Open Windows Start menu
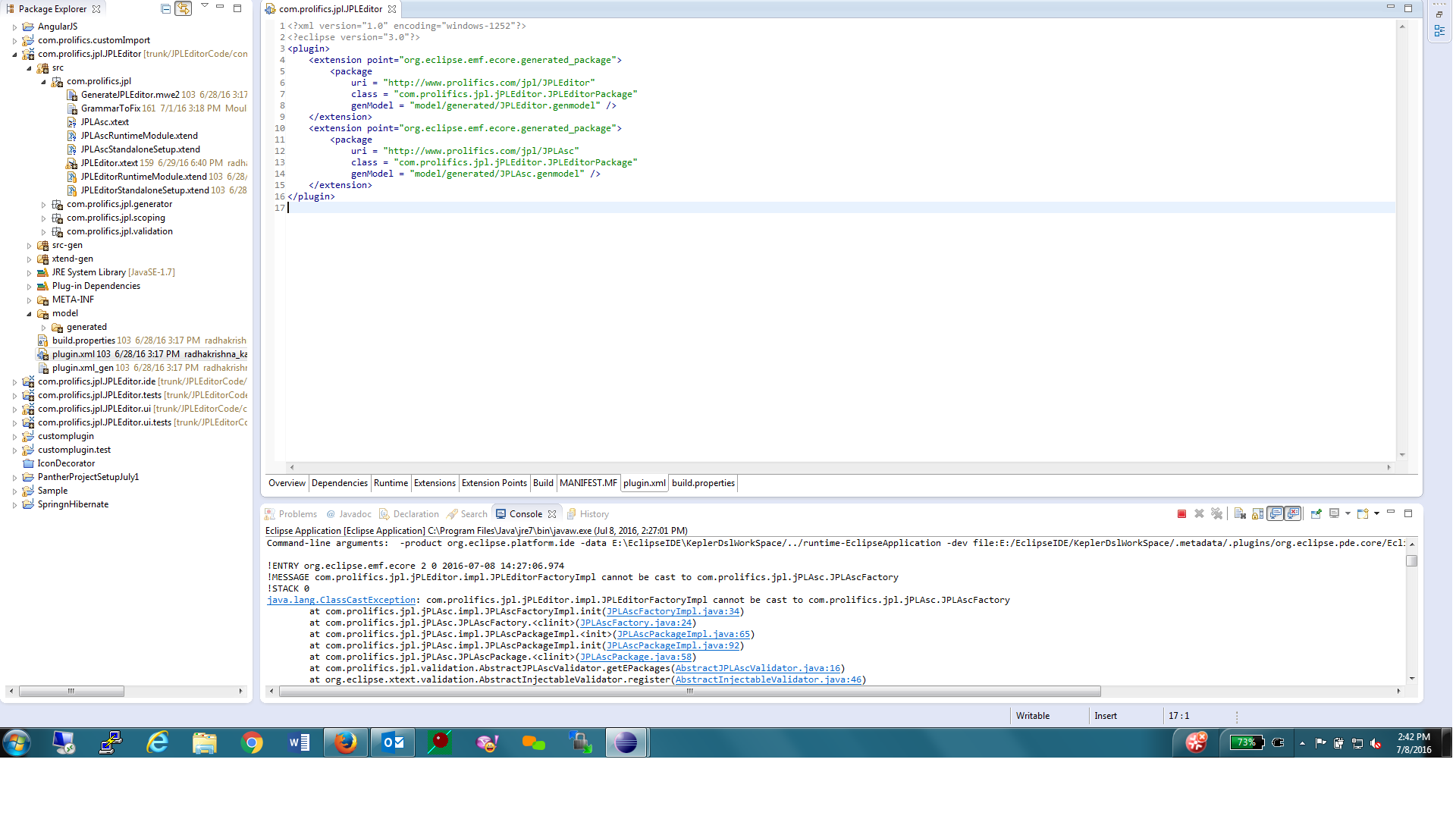 pos(17,742)
